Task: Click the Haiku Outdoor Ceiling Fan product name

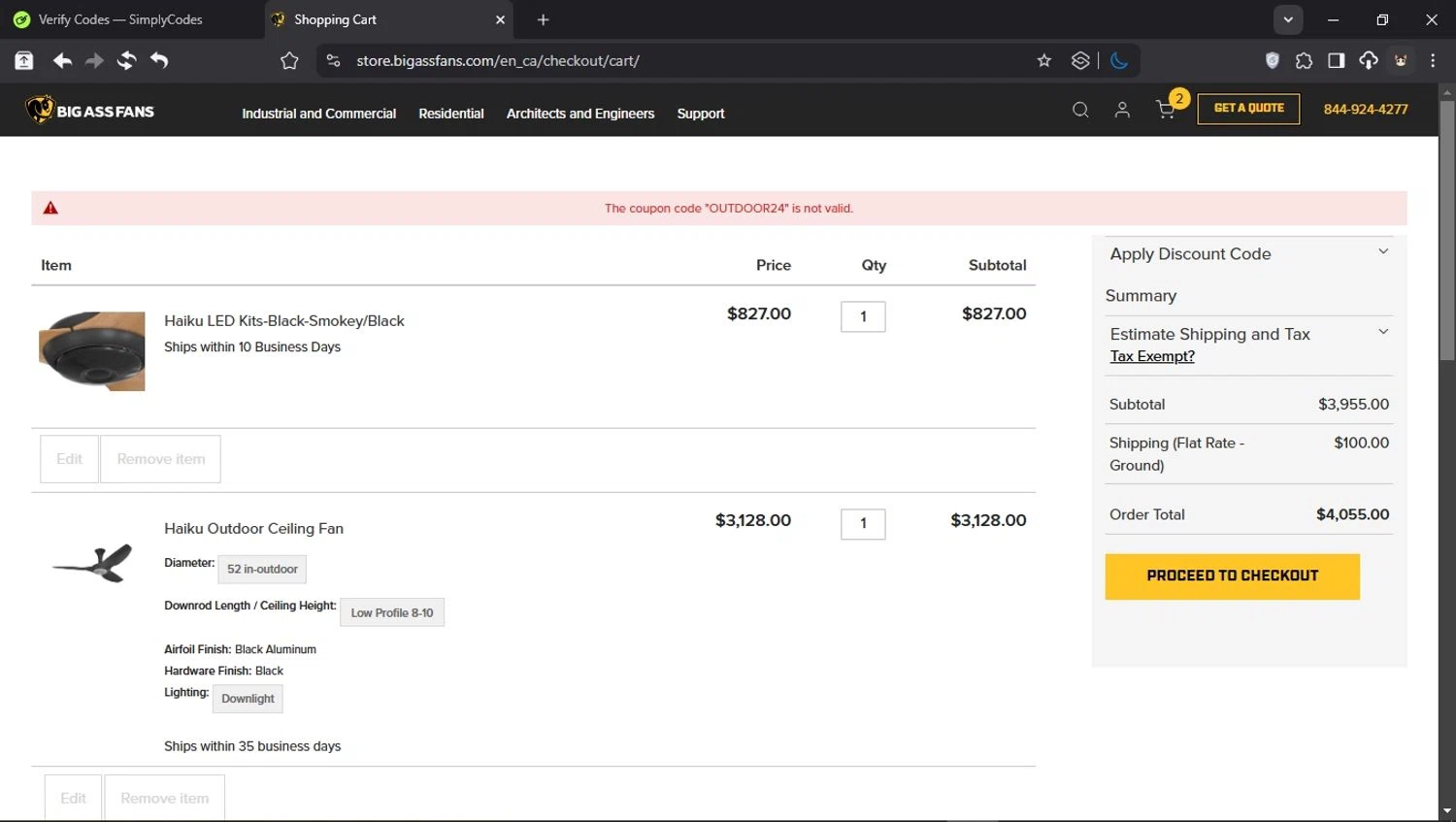Action: (x=253, y=529)
